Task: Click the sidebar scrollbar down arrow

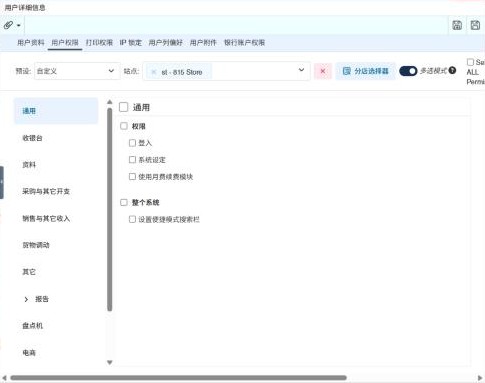Action: tap(110, 362)
